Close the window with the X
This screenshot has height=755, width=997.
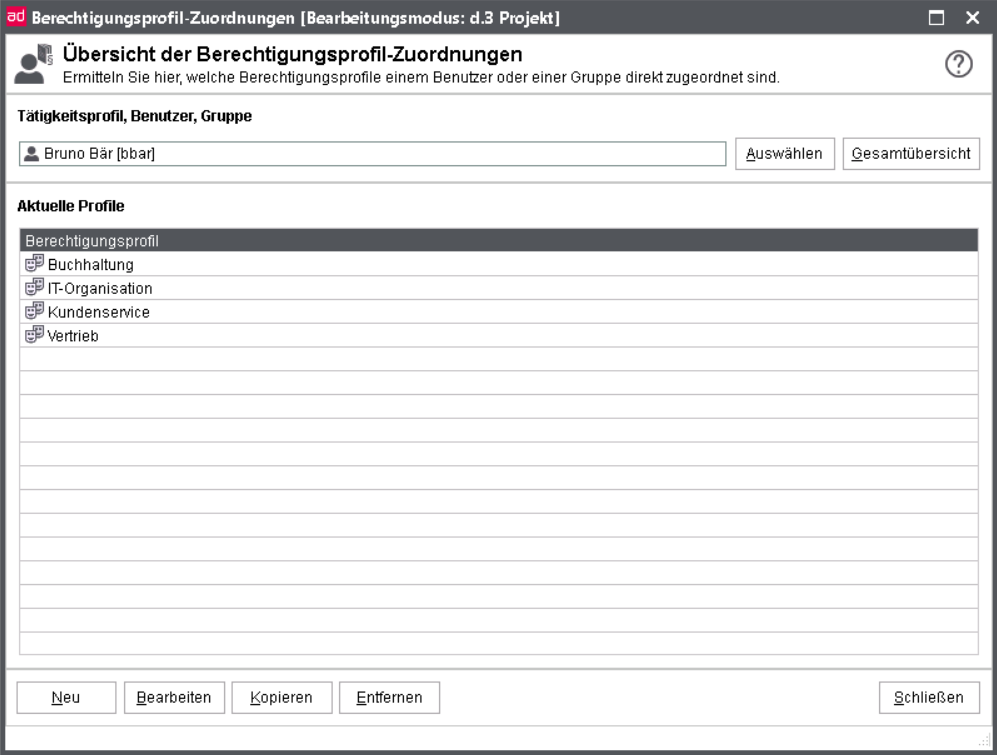point(972,18)
